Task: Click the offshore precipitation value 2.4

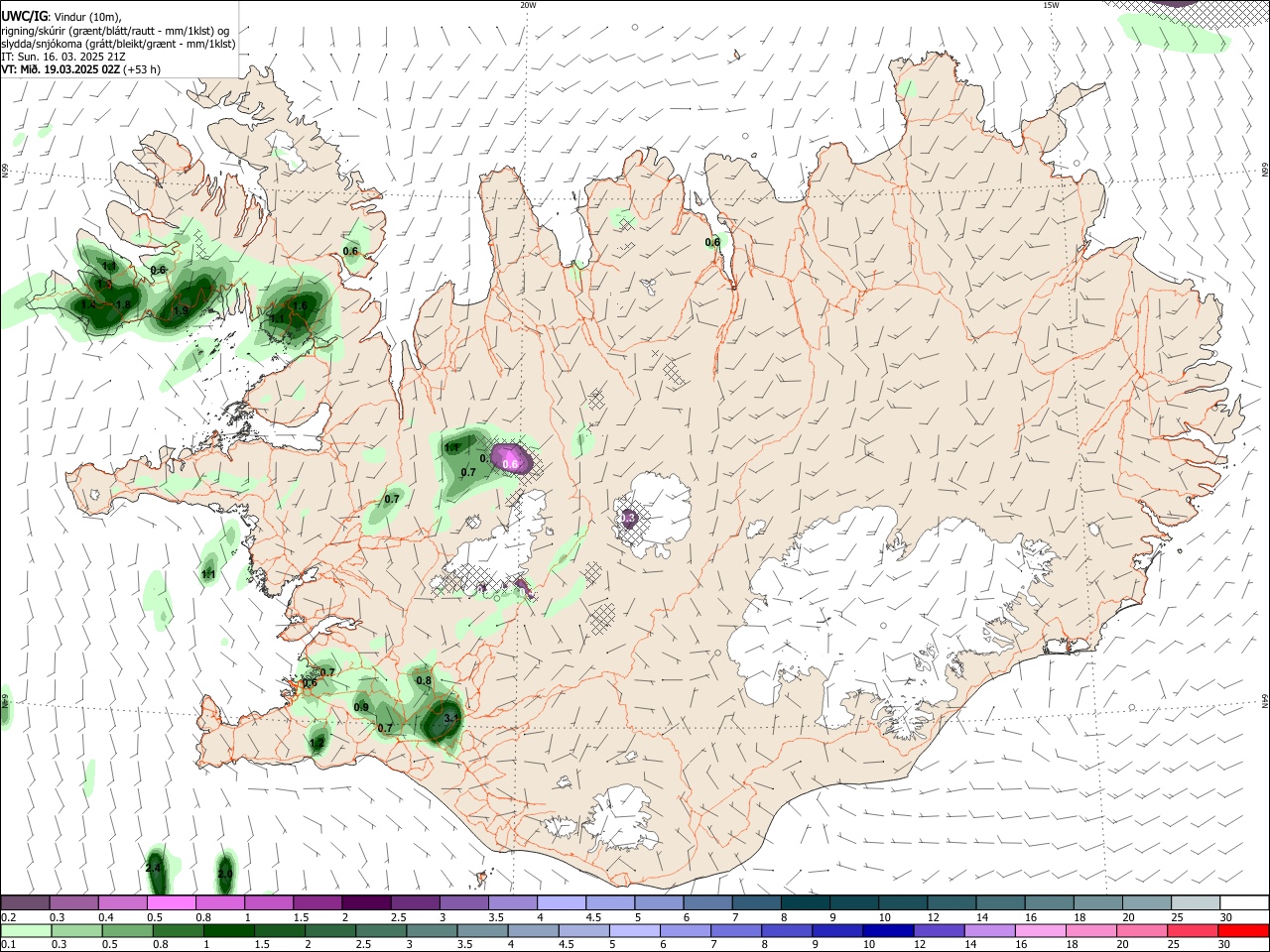Action: (x=153, y=868)
